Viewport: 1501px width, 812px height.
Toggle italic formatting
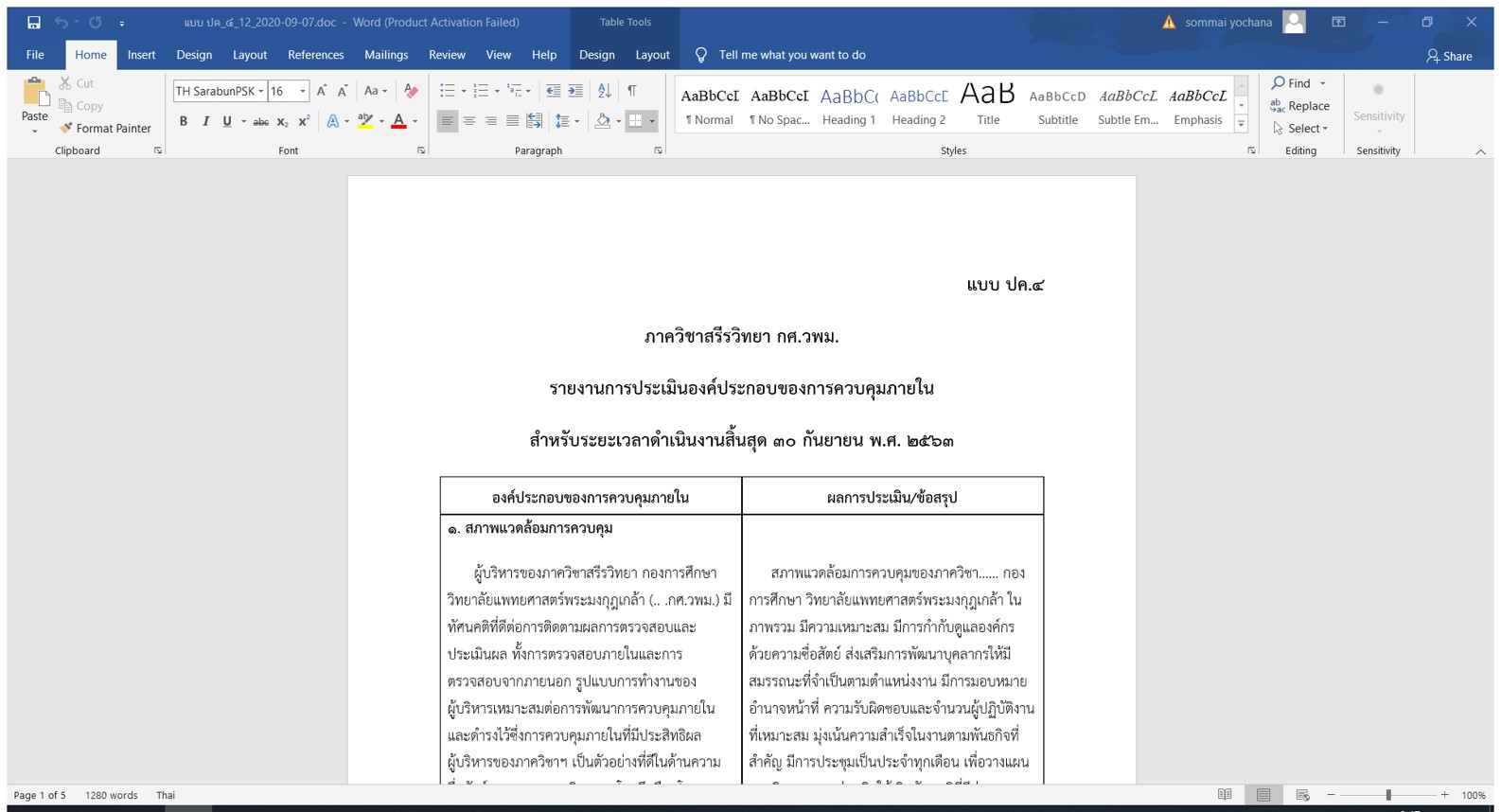pyautogui.click(x=205, y=121)
